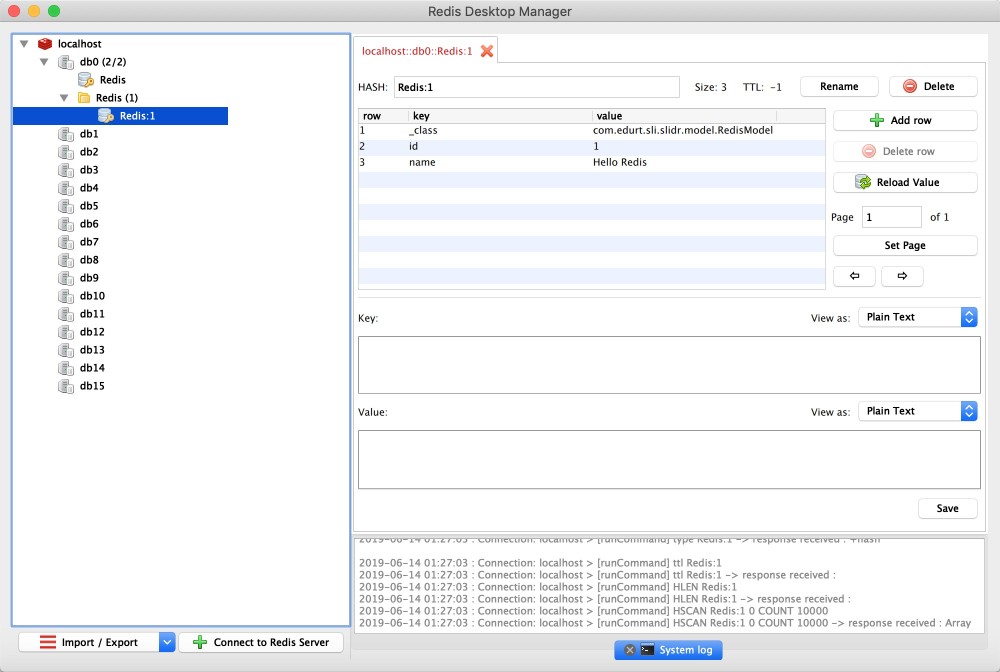Click the db13 database icon
This screenshot has height=672, width=1000.
coord(66,349)
